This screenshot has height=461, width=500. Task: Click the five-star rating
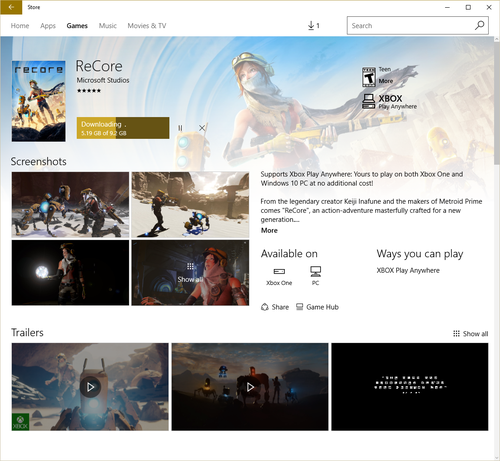[x=89, y=91]
